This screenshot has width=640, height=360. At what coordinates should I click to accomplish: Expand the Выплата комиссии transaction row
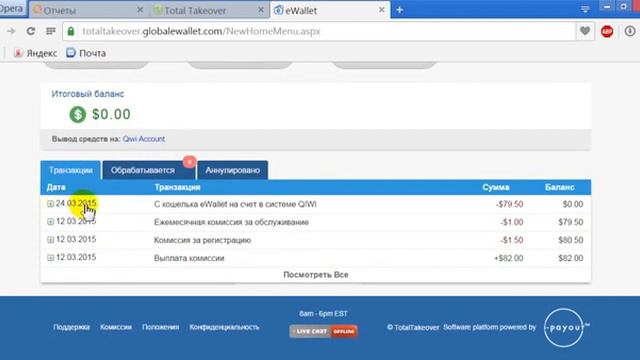pyautogui.click(x=50, y=258)
